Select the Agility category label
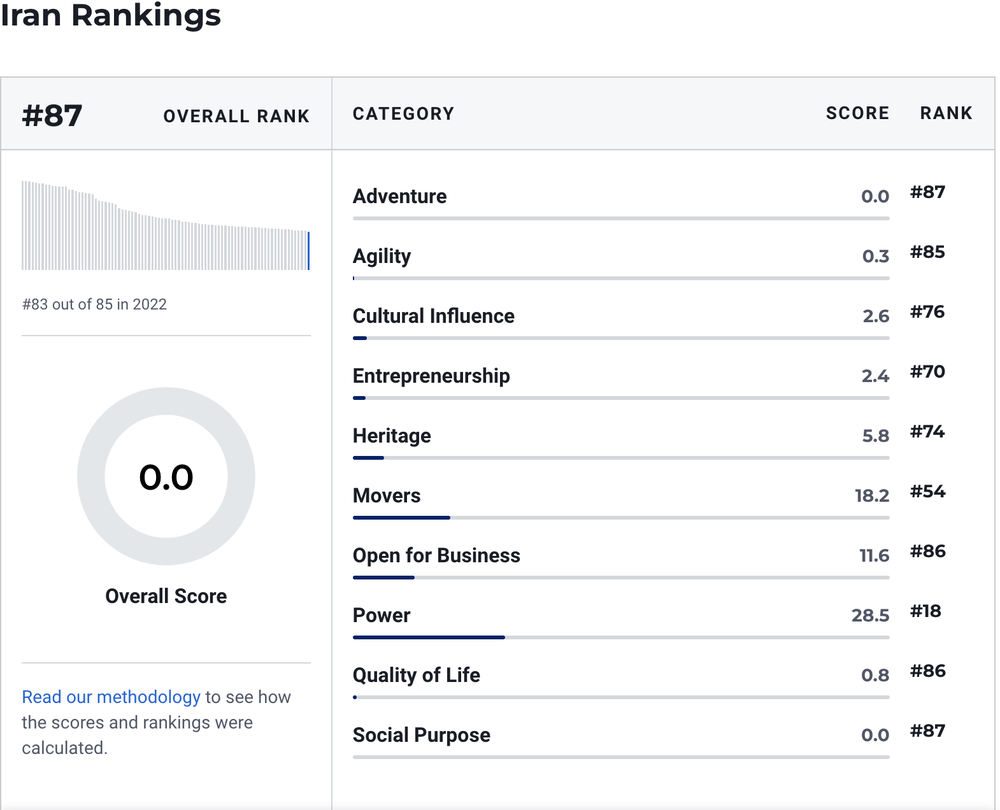The height and width of the screenshot is (810, 1000). [x=381, y=256]
